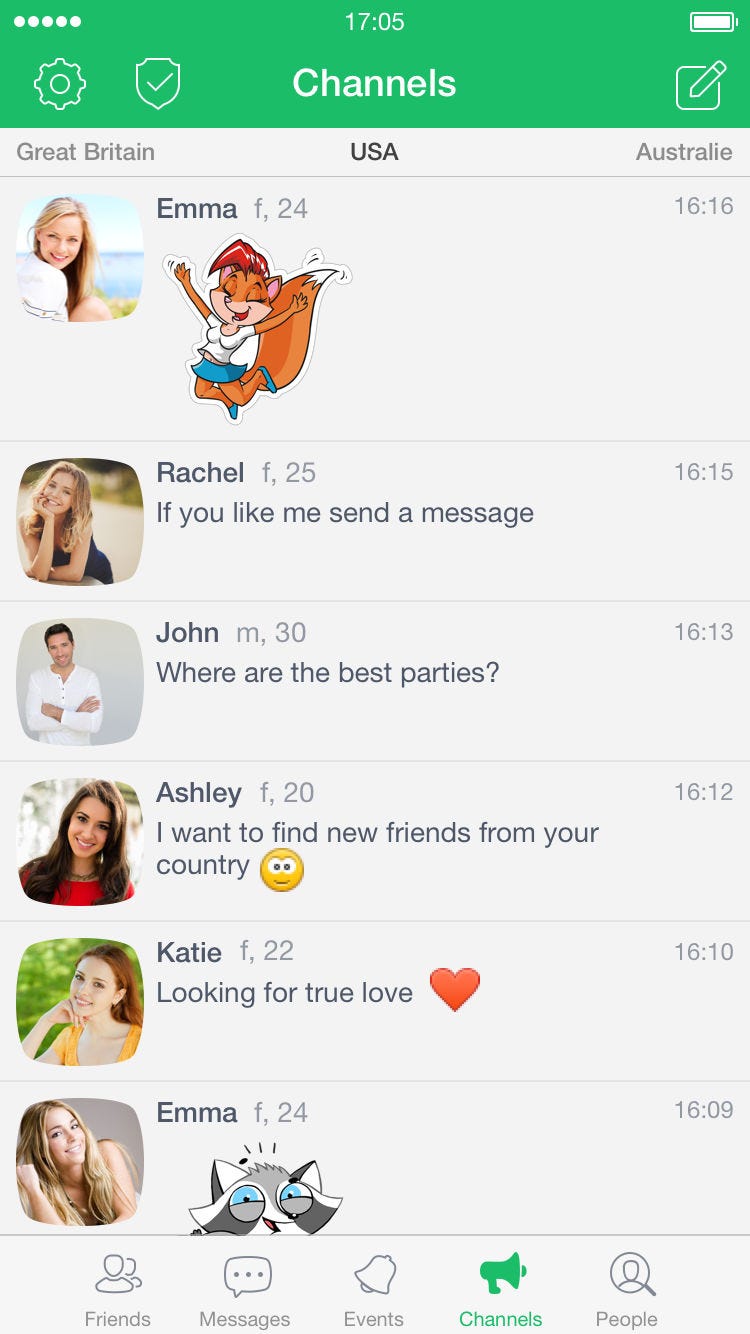Open Rachel's profile photo
750x1334 pixels.
[x=80, y=521]
